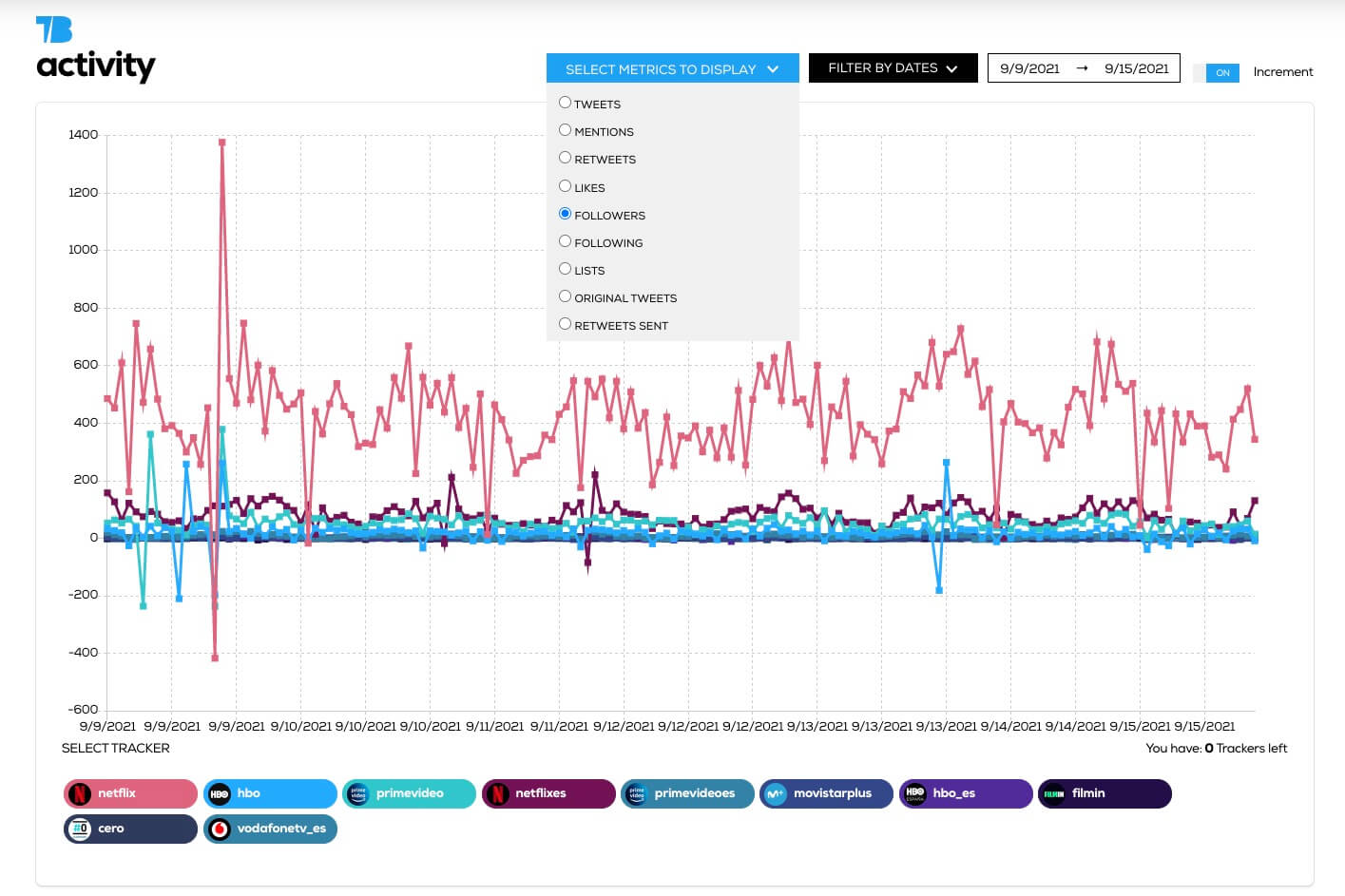The width and height of the screenshot is (1345, 896).
Task: Click the start date 9/9/2021 field
Action: point(1029,68)
